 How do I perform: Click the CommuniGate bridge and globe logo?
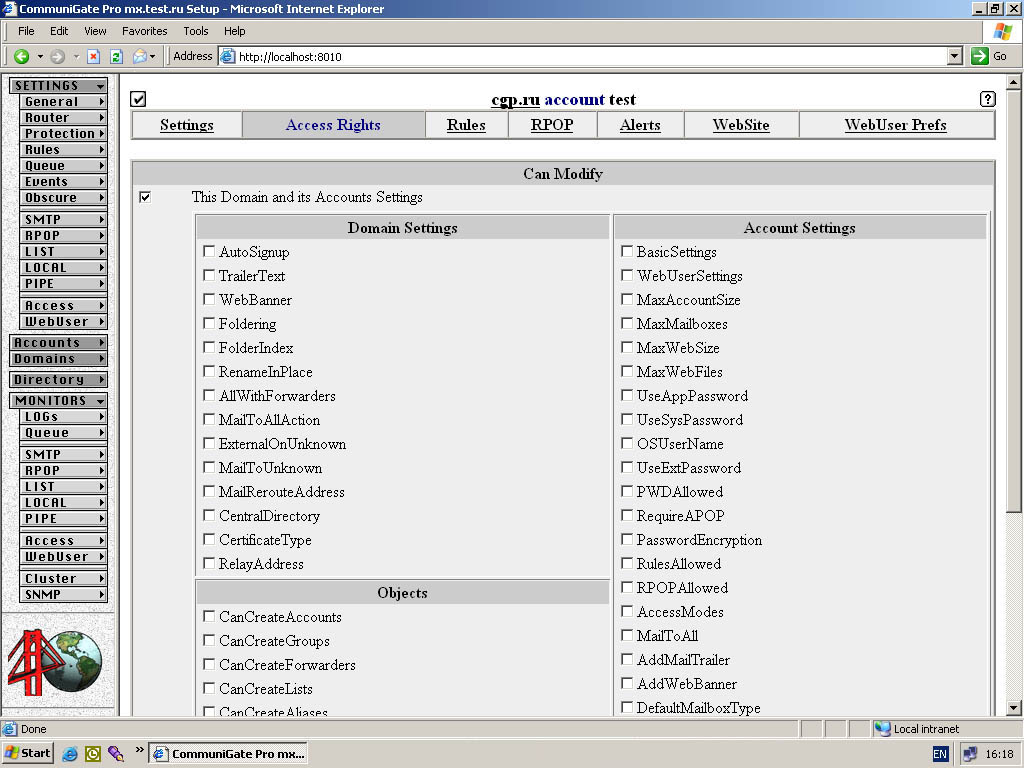(56, 661)
